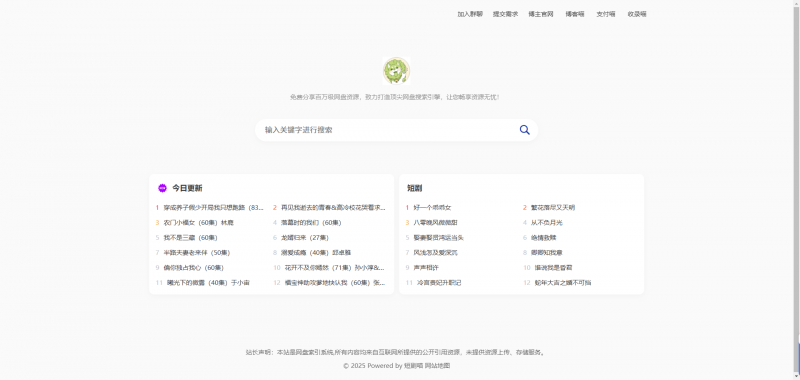This screenshot has height=380, width=800.
Task: Open rank 10 entry in 短剧 list
Action: (x=553, y=267)
